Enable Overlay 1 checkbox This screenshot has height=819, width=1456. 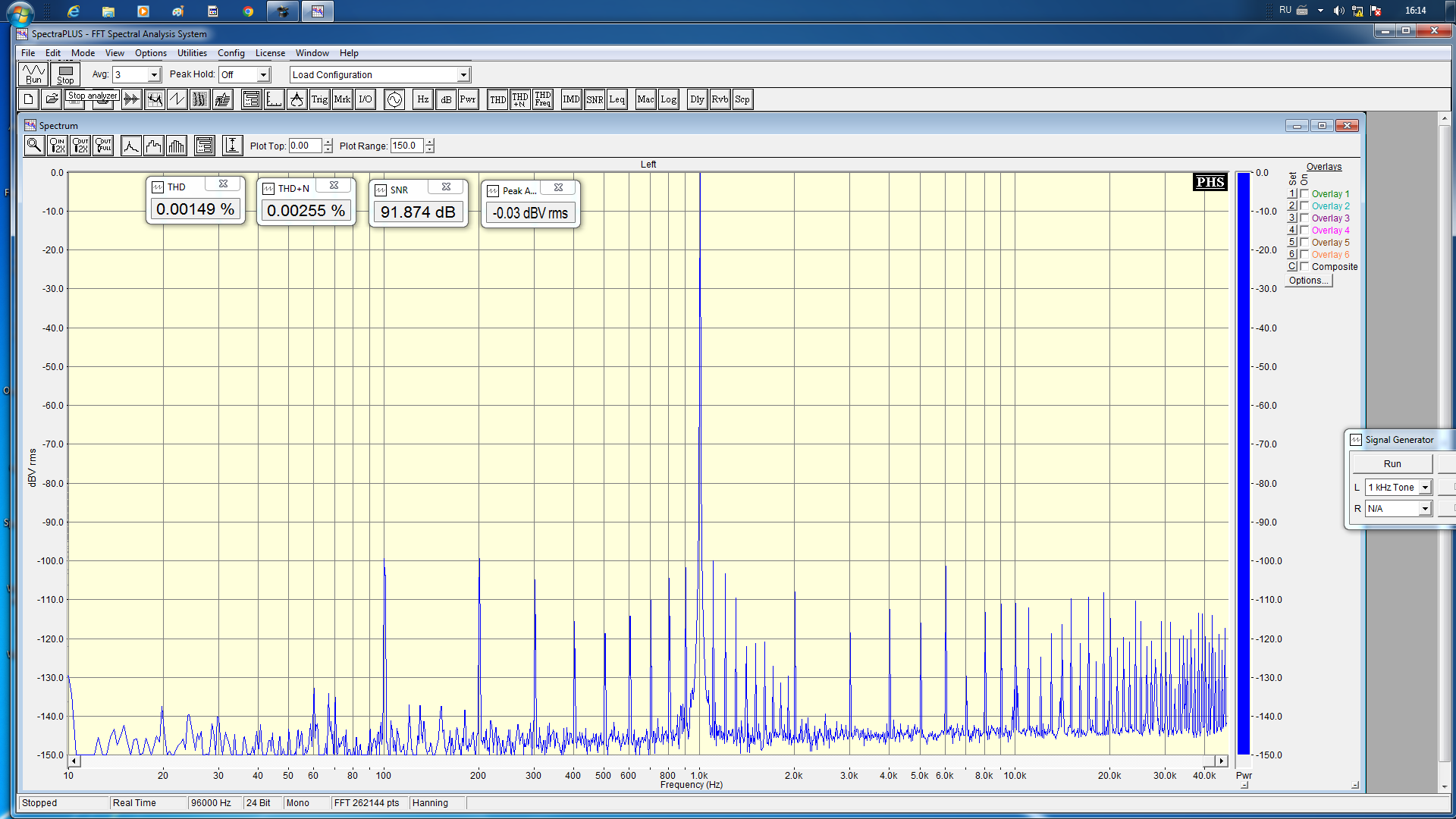pyautogui.click(x=1304, y=193)
